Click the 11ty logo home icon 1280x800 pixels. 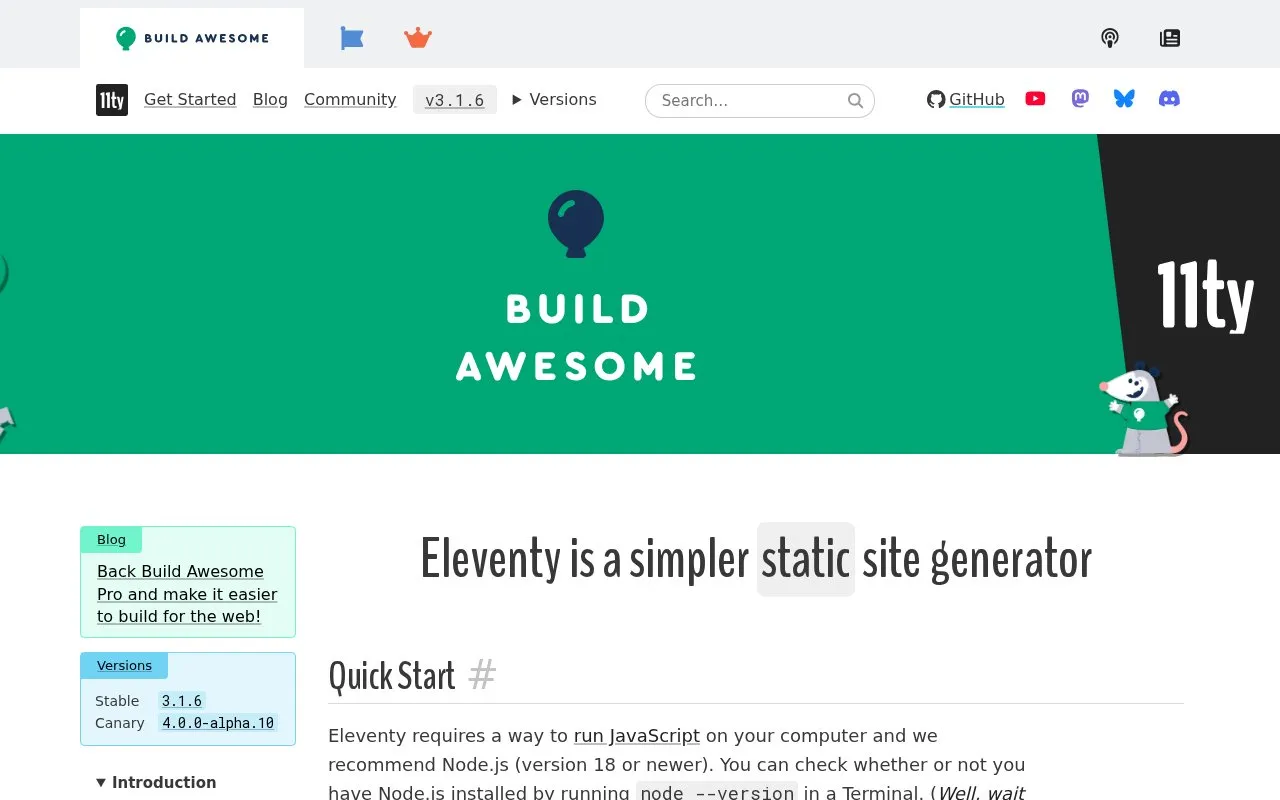coord(112,100)
